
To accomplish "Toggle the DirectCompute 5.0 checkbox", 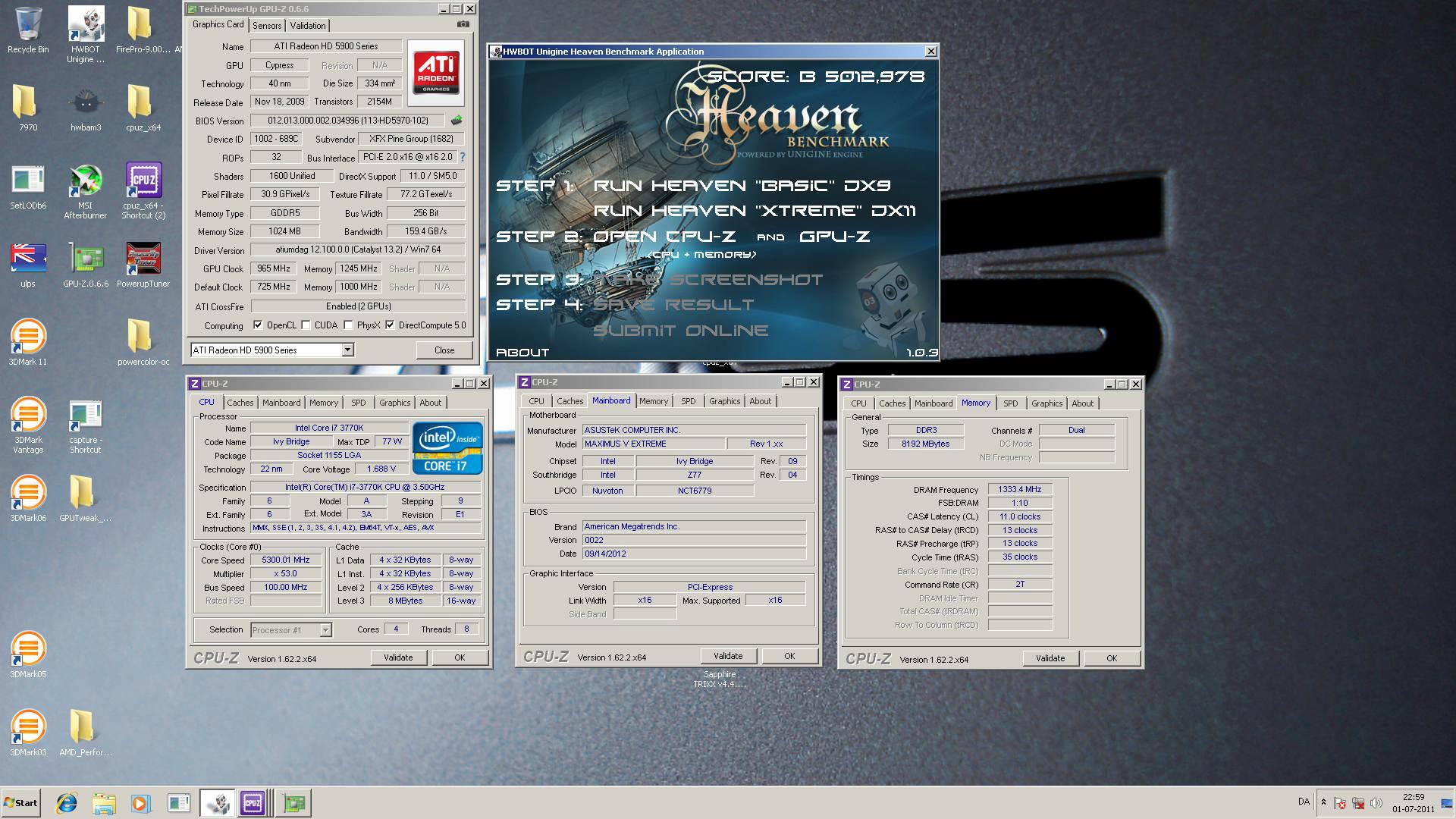I will (390, 325).
